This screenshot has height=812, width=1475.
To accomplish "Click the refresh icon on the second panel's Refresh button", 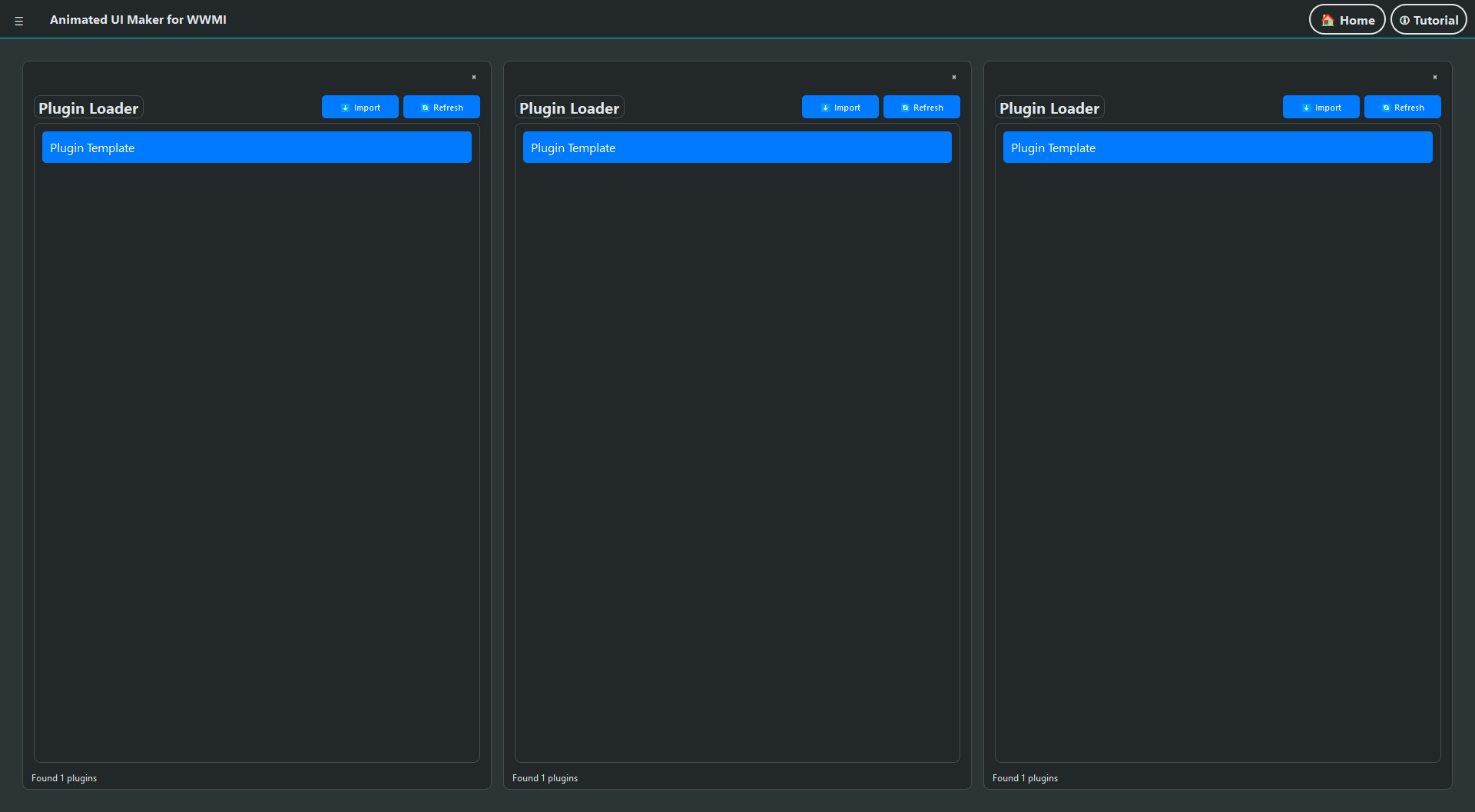I will [904, 107].
